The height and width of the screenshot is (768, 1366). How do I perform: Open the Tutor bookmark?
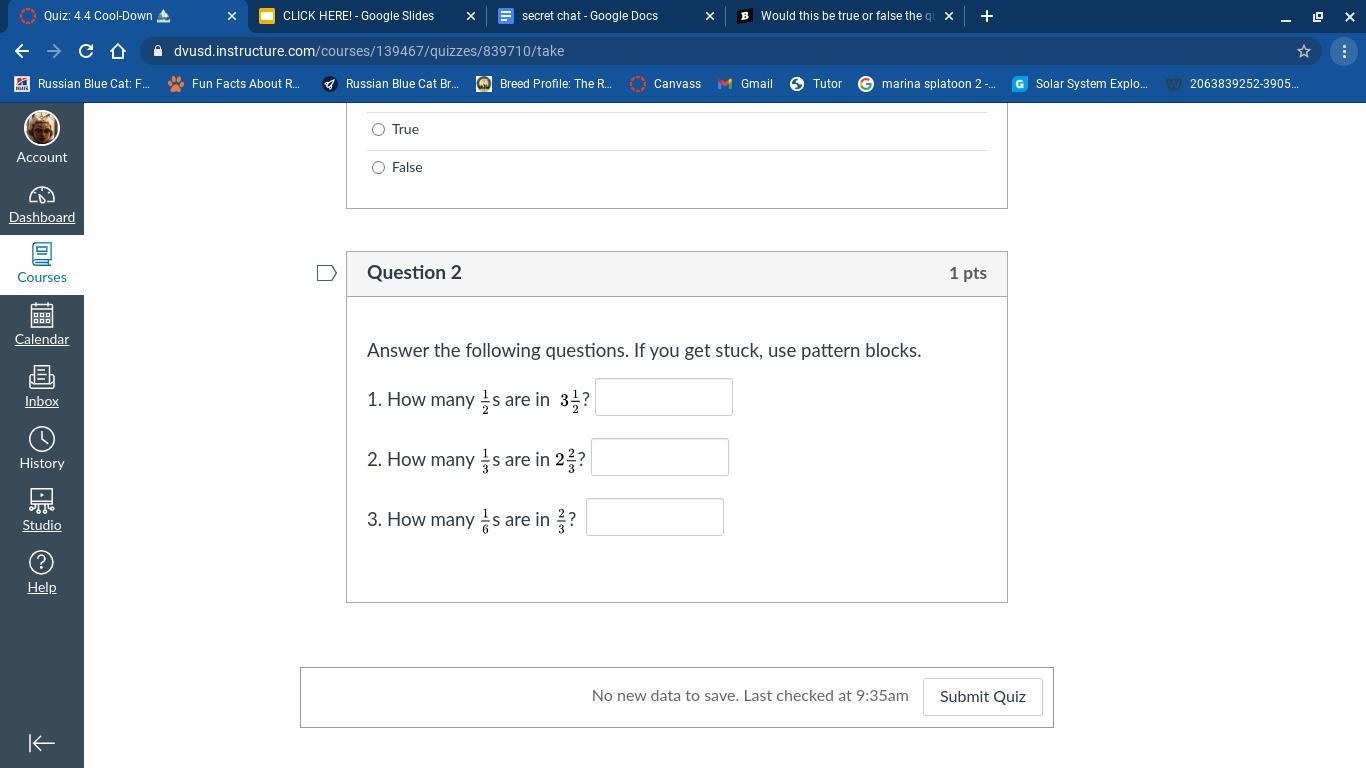pos(816,84)
